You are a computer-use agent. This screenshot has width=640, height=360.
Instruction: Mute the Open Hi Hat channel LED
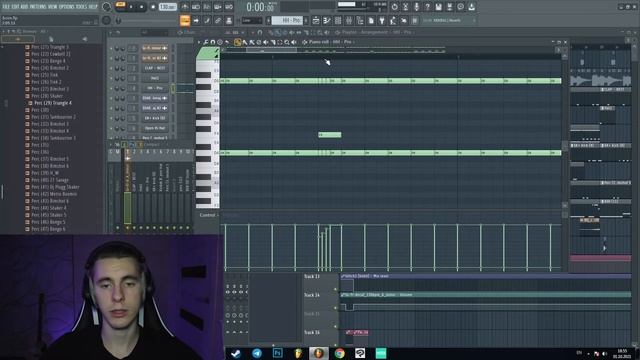pos(111,129)
